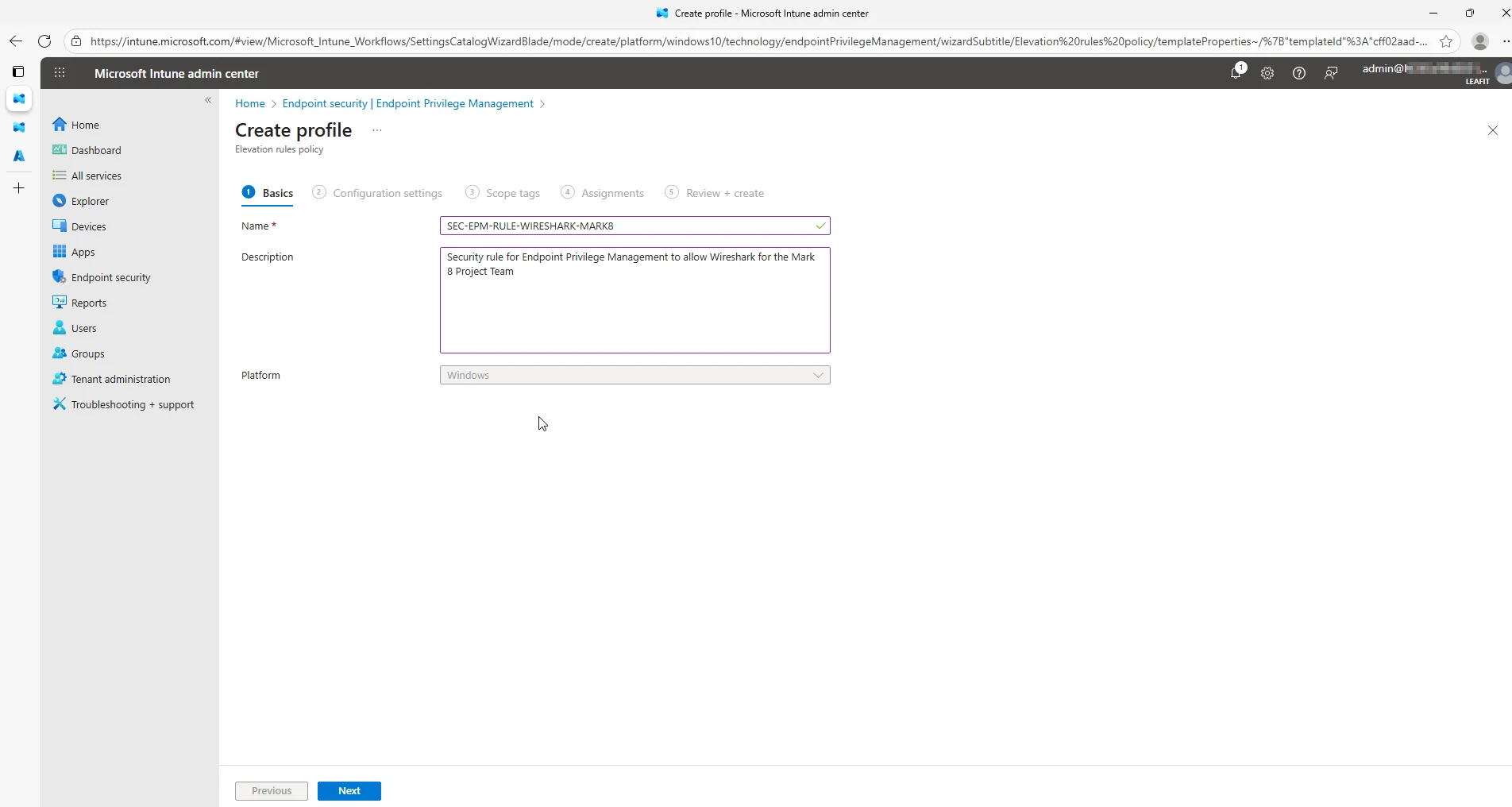Open Tenant administration
This screenshot has width=1512, height=807.
(x=111, y=379)
